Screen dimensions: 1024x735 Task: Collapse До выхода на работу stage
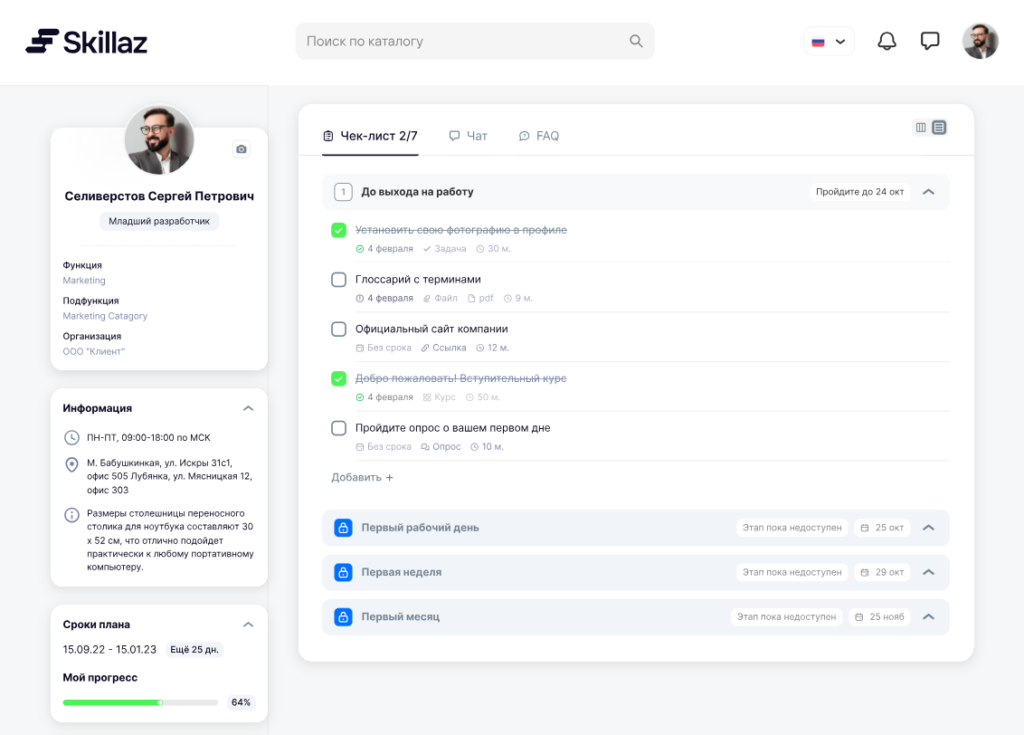[928, 191]
